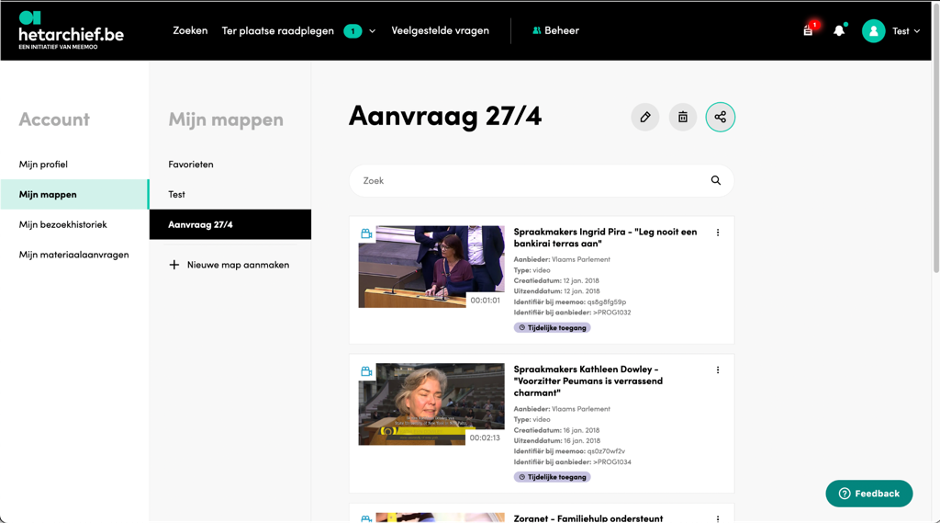This screenshot has height=525, width=941.
Task: Open title Spraakmakers Kathleen Dowley
Action: tap(588, 381)
